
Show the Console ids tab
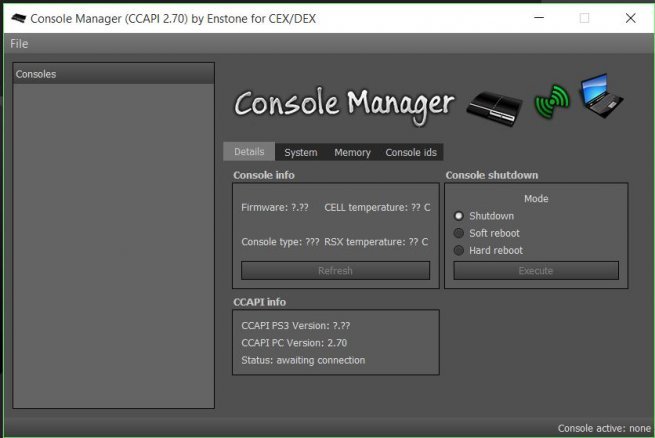pyautogui.click(x=410, y=152)
